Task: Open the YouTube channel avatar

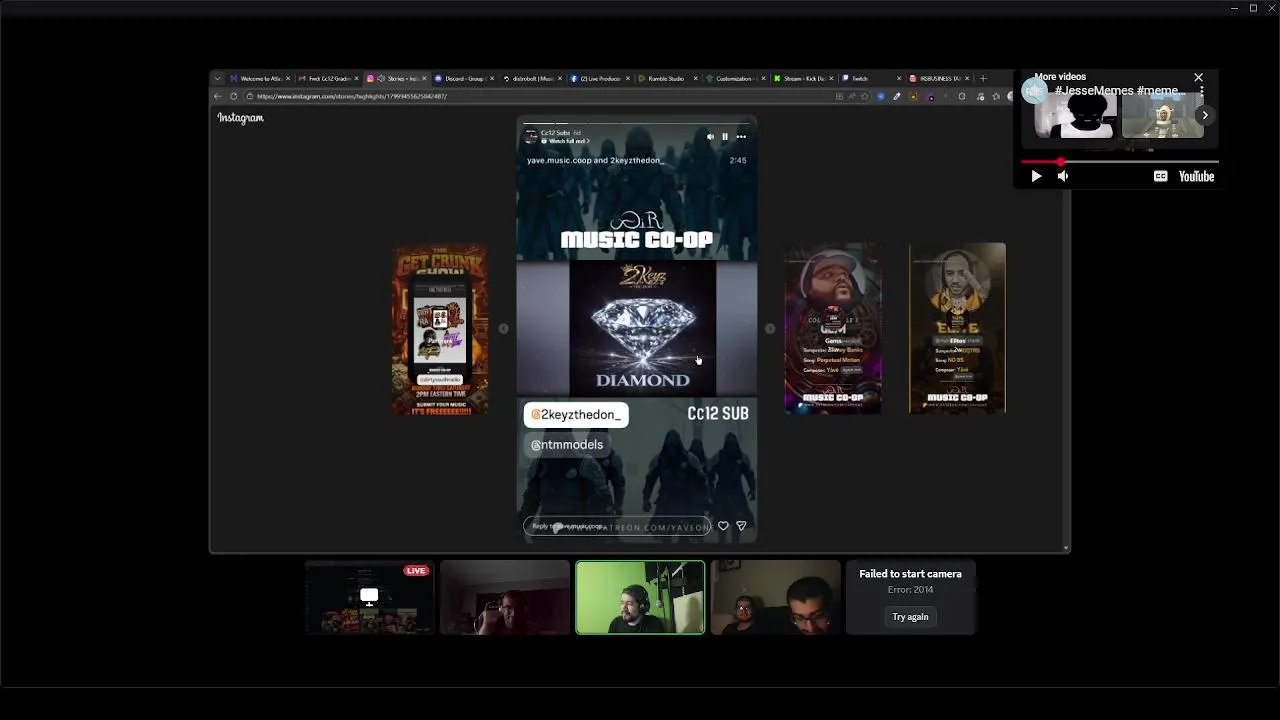Action: point(1034,92)
